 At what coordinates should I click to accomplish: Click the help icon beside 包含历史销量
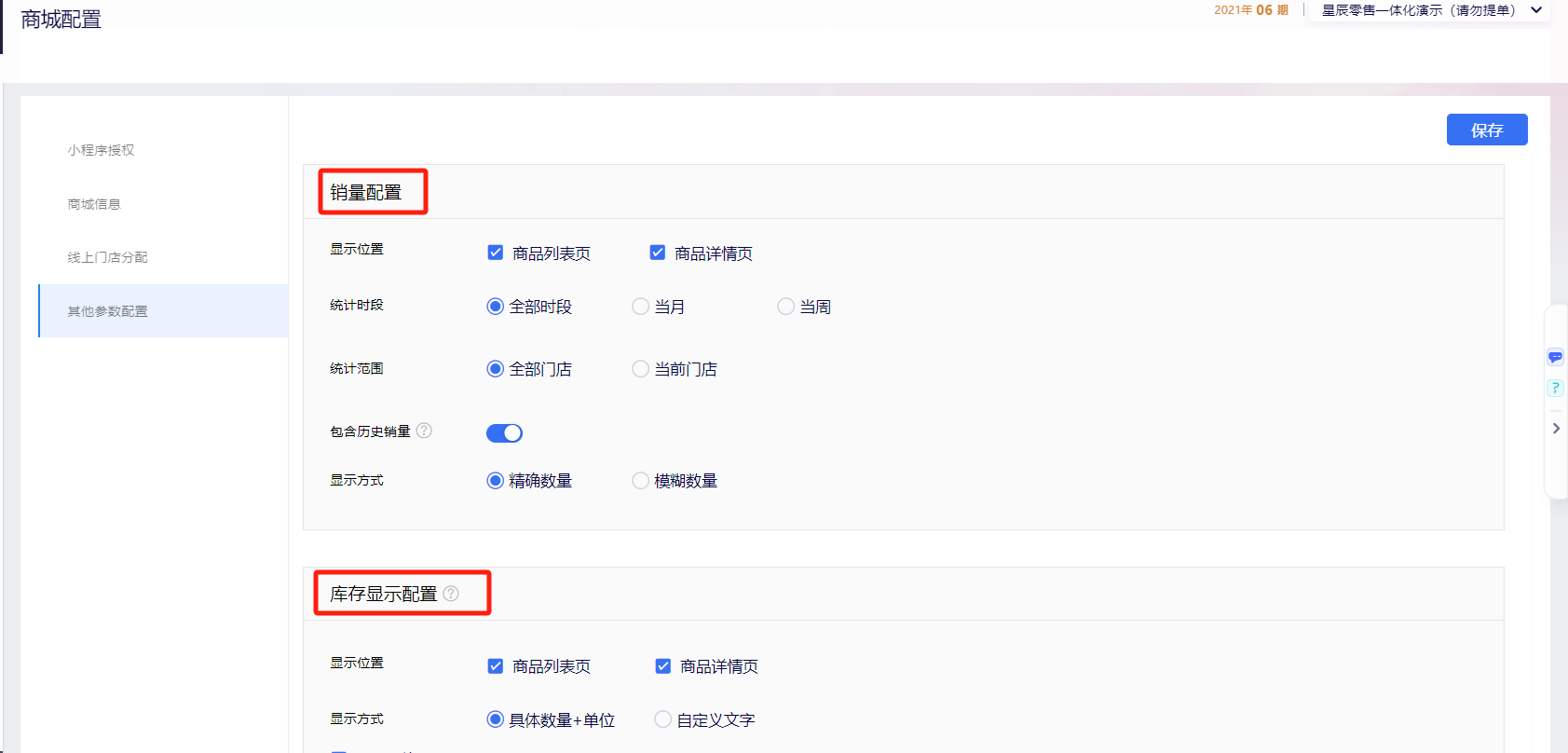click(x=424, y=431)
